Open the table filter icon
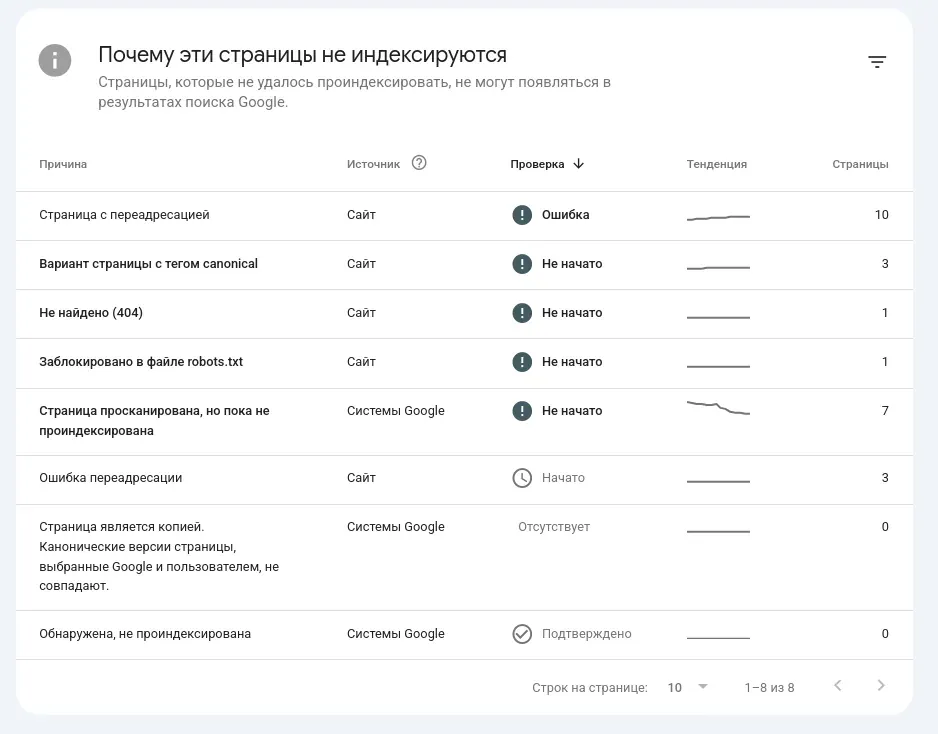938x734 pixels. (x=877, y=62)
